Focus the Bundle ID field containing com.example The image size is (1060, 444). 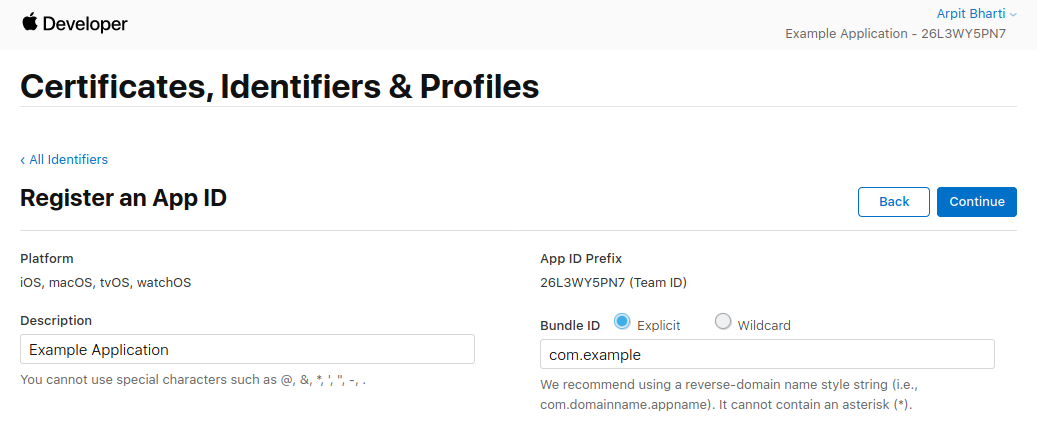point(767,354)
